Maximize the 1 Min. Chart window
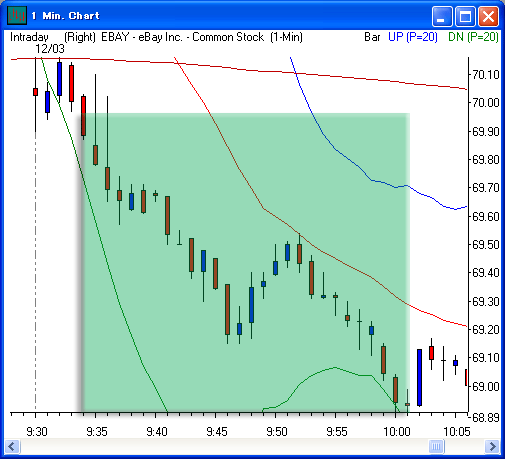 pos(465,16)
